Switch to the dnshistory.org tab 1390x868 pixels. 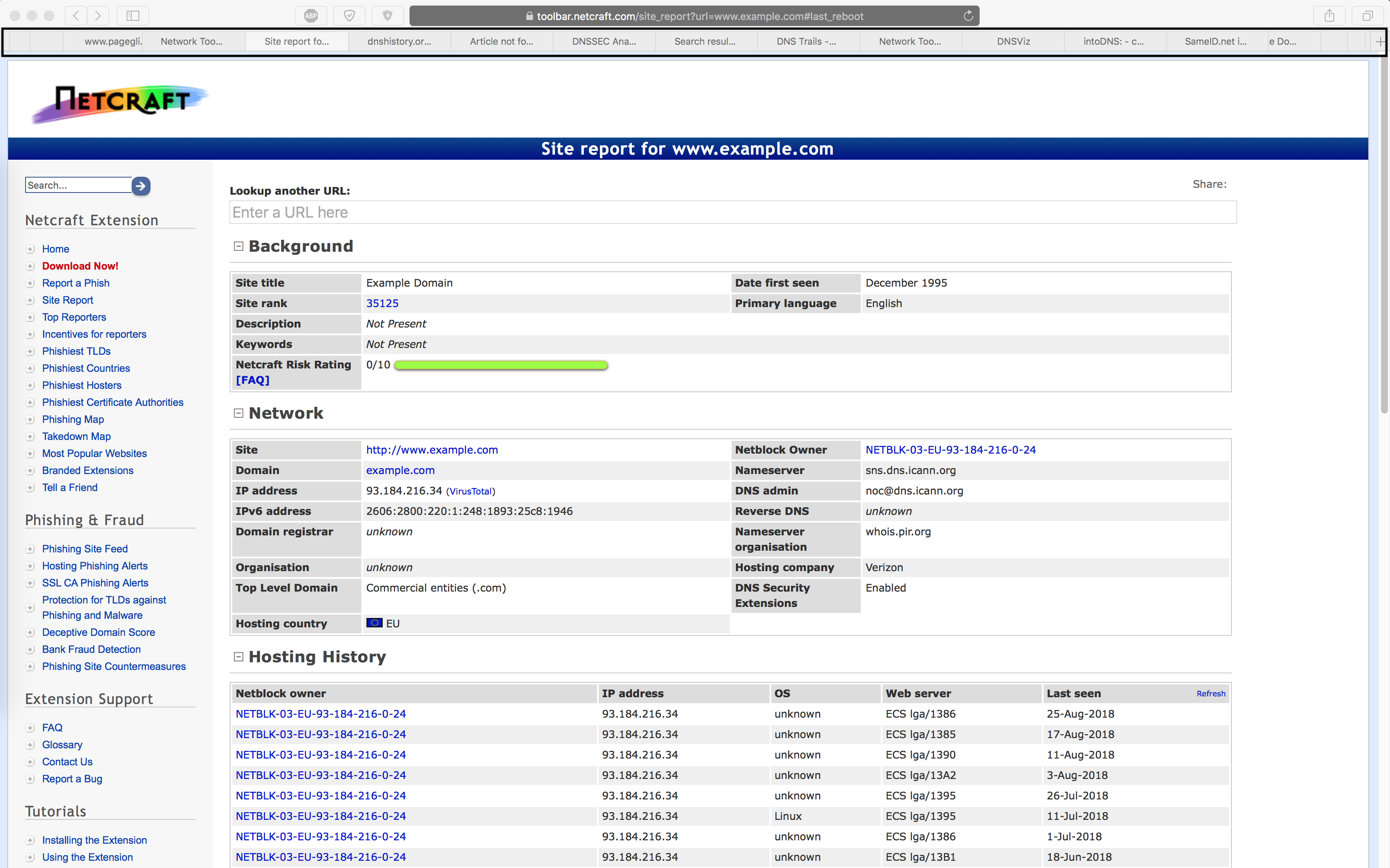coord(399,41)
